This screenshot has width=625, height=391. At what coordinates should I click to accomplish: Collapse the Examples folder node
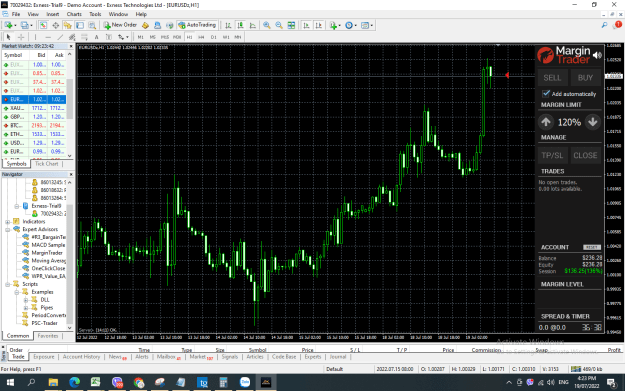click(x=17, y=292)
